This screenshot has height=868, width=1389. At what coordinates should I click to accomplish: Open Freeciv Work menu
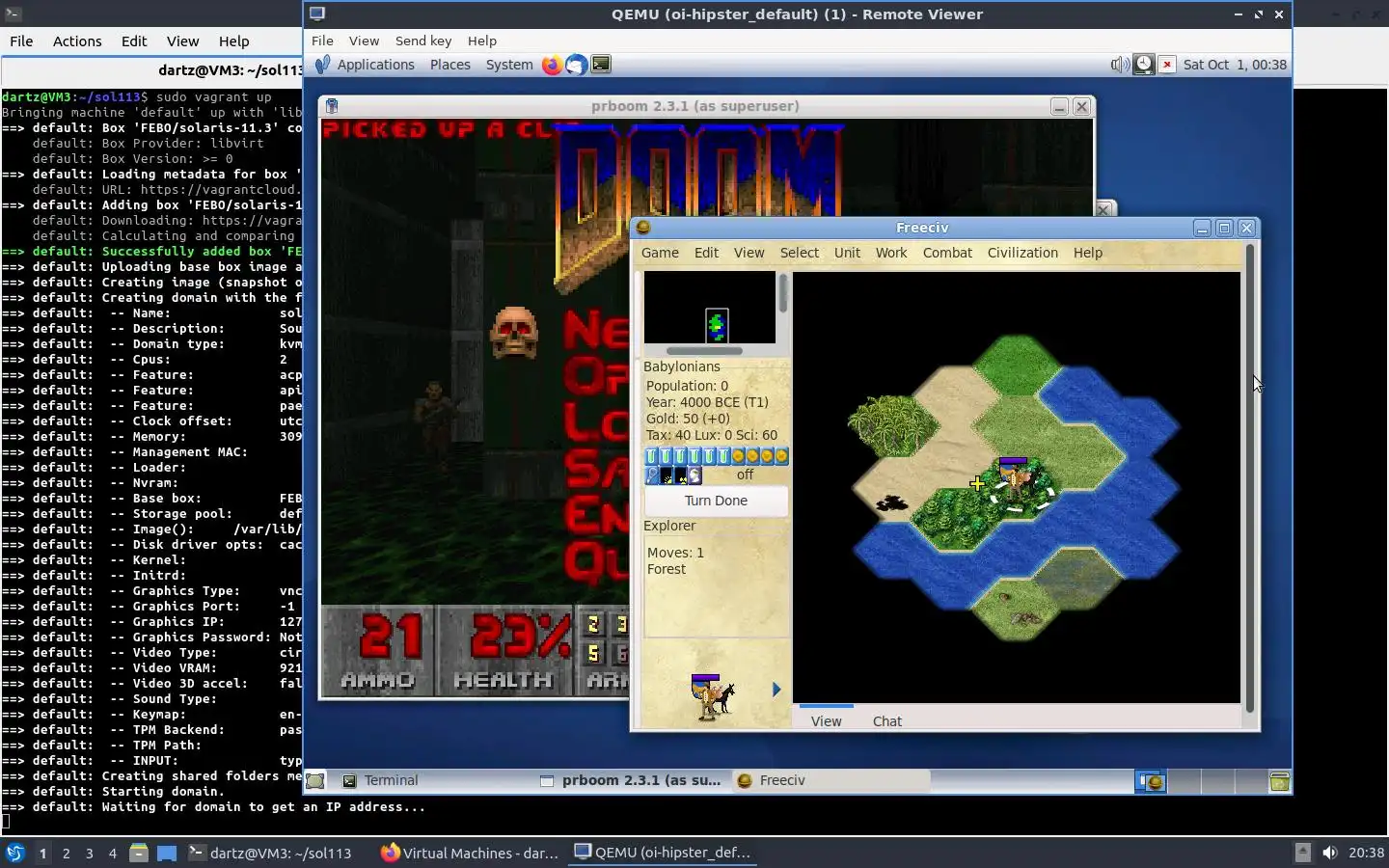[891, 253]
